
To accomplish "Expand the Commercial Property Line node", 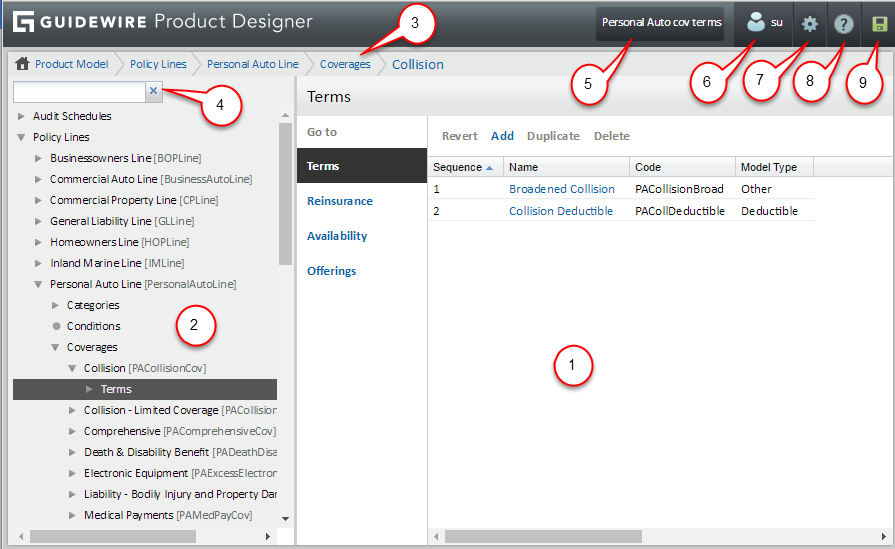I will pos(38,200).
